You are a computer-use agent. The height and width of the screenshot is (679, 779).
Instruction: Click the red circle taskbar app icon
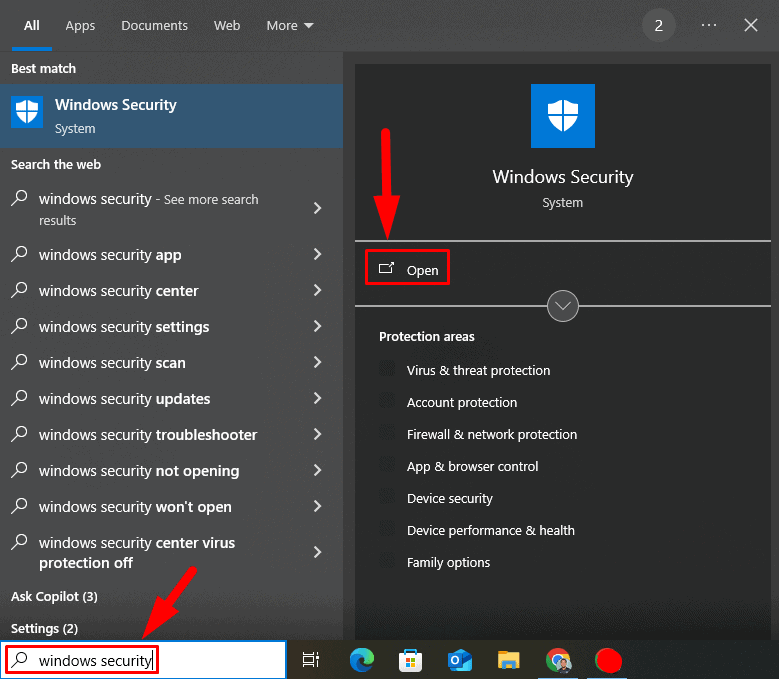point(608,661)
